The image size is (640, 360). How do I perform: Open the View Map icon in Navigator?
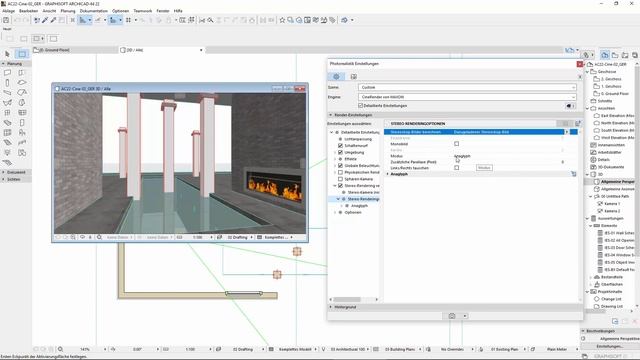(615, 55)
